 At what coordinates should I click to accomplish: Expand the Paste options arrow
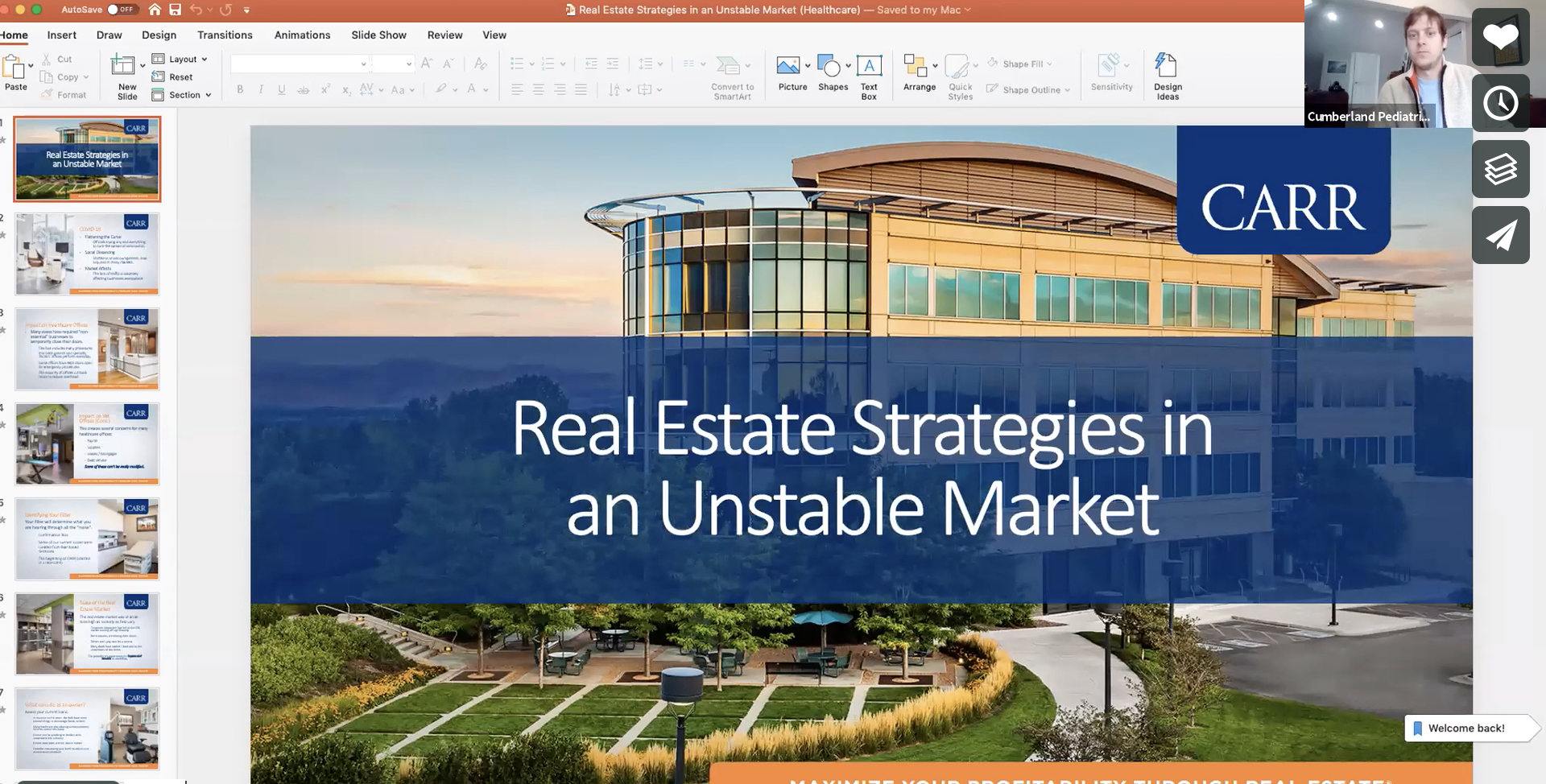click(x=31, y=66)
